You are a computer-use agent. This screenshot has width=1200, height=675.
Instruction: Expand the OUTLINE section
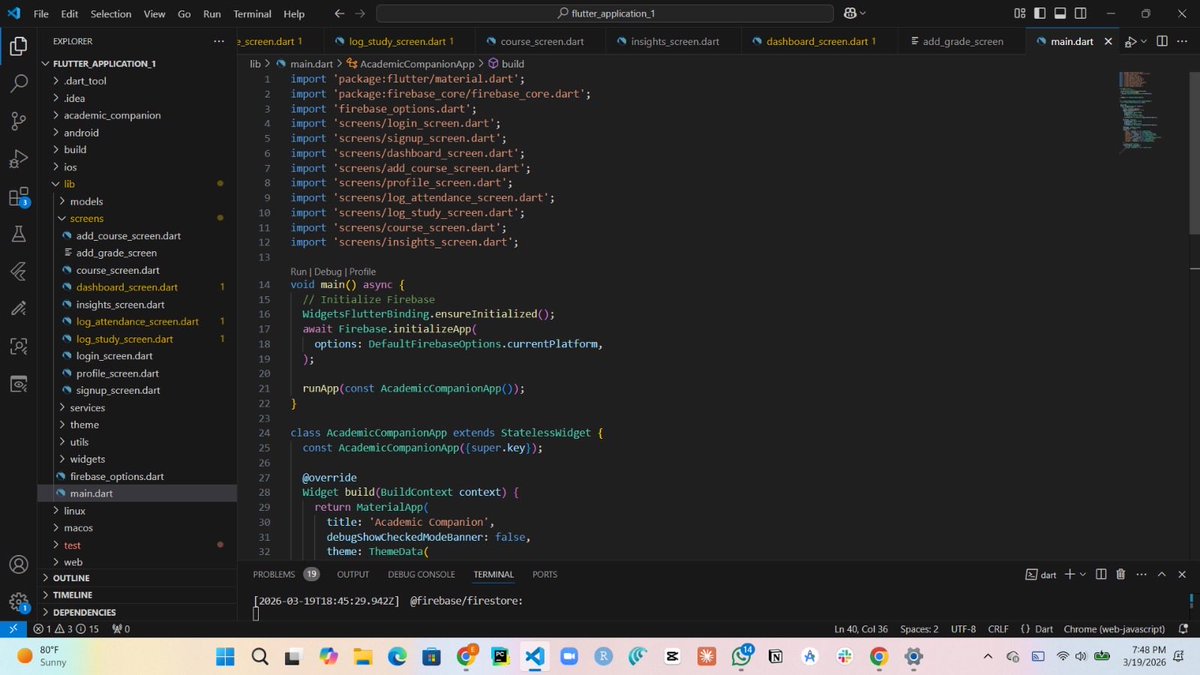click(137, 578)
